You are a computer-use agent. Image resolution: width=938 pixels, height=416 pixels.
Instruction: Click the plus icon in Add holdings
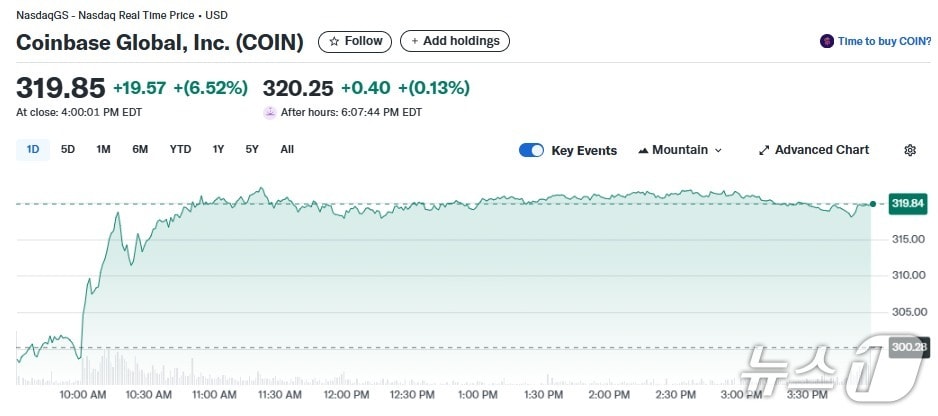click(x=414, y=41)
